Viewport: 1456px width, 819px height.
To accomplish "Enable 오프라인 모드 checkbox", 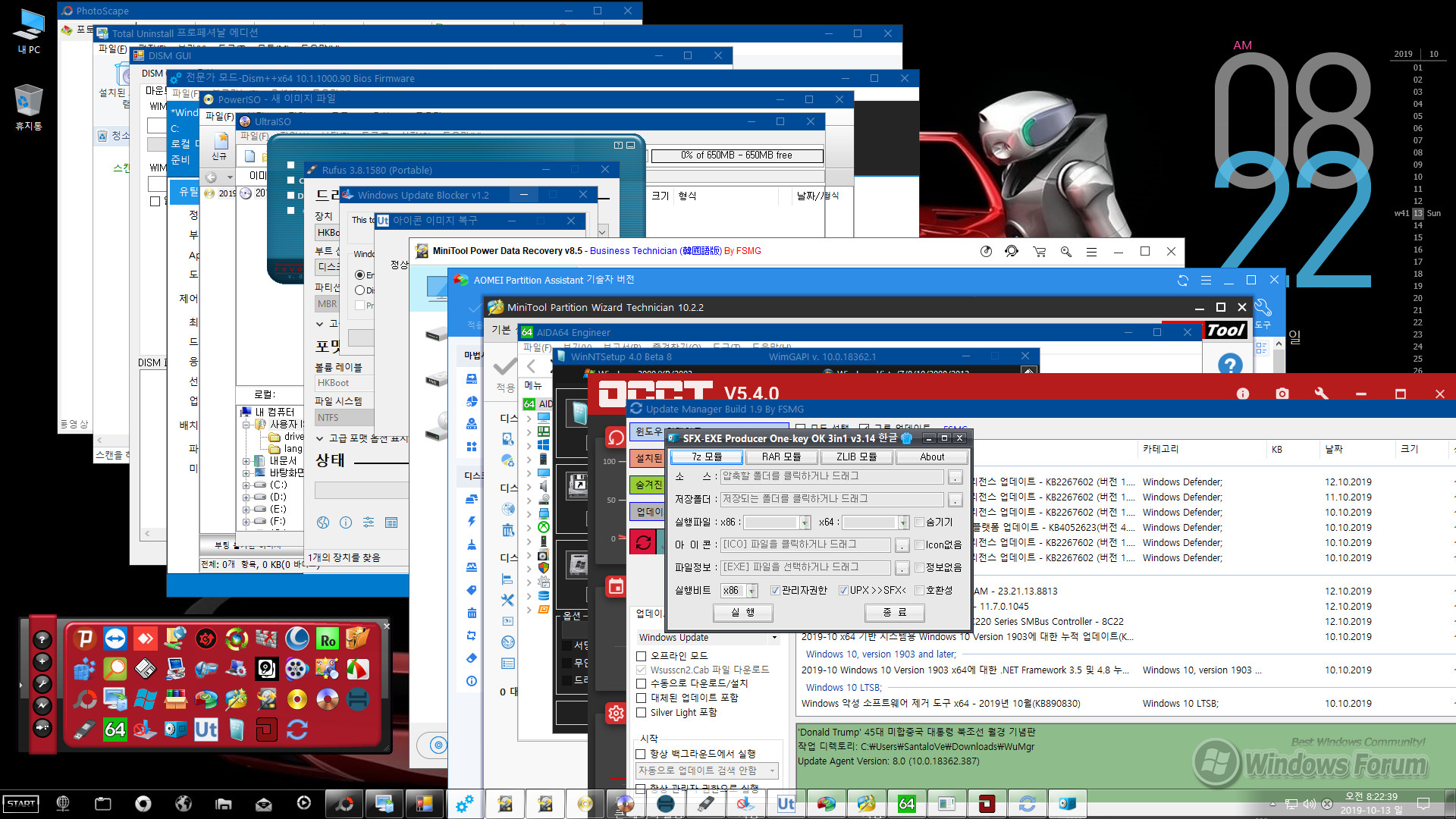I will click(641, 657).
